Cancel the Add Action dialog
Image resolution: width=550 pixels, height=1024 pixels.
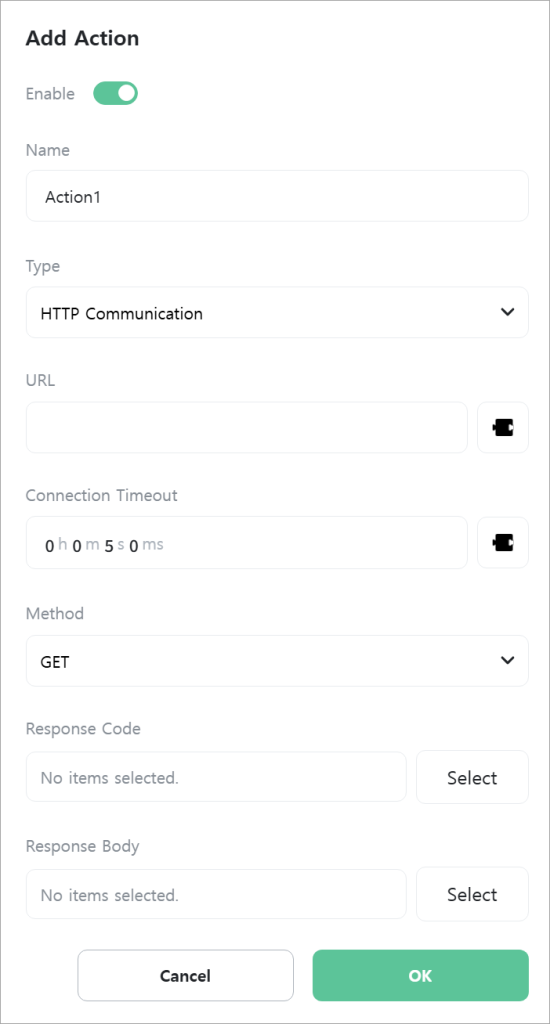[x=186, y=976]
